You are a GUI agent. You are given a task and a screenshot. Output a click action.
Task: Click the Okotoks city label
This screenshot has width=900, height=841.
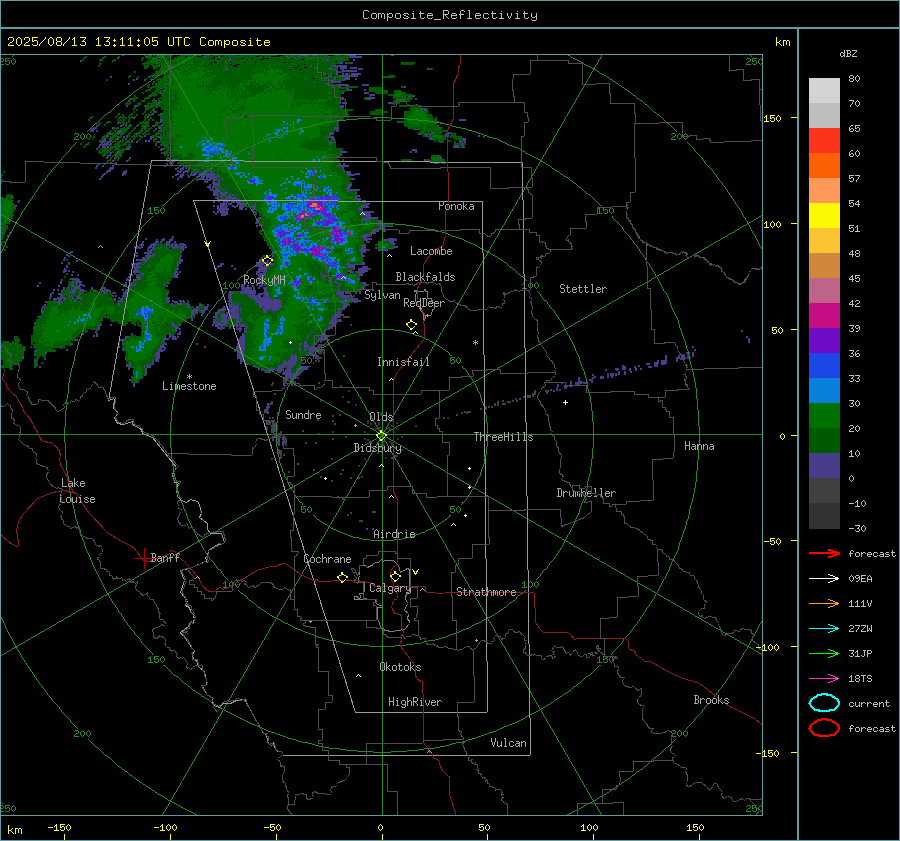coord(400,667)
